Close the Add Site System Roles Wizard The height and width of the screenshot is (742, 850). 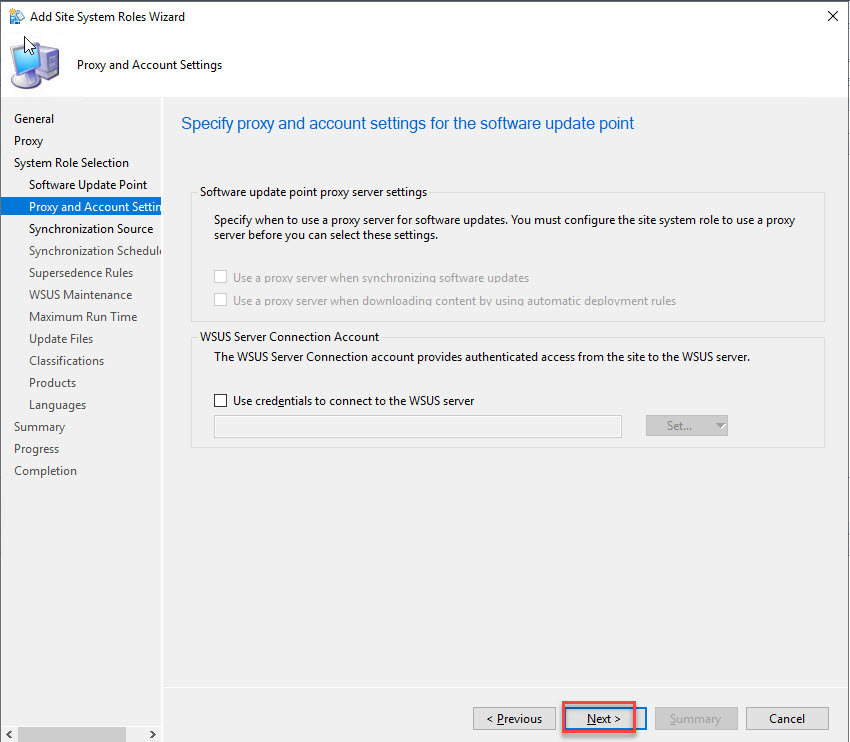coord(832,16)
